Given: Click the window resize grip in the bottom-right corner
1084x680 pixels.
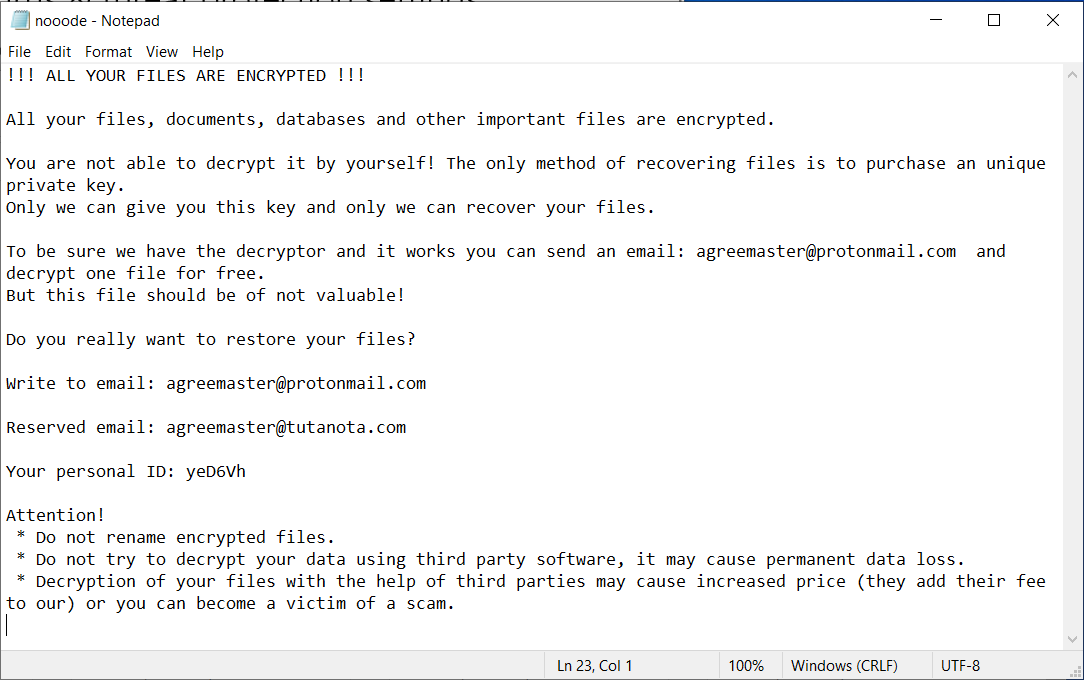Looking at the screenshot, I should click(1075, 672).
